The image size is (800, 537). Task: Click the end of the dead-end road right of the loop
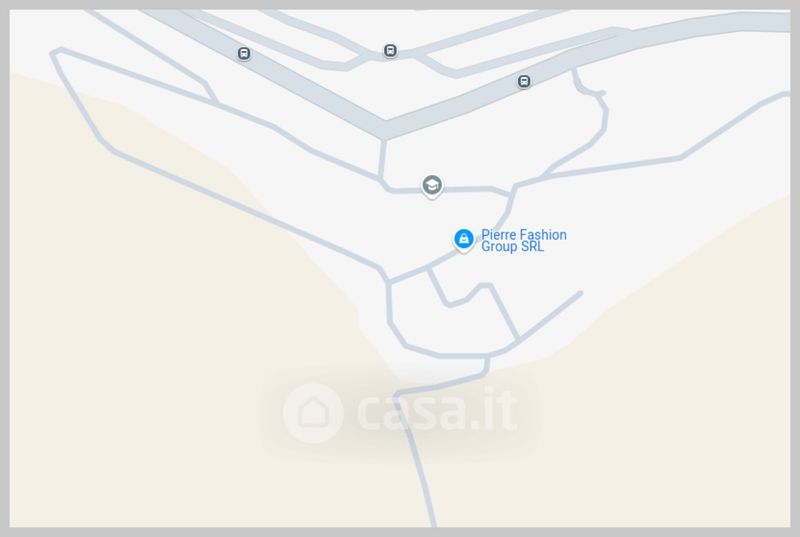580,293
